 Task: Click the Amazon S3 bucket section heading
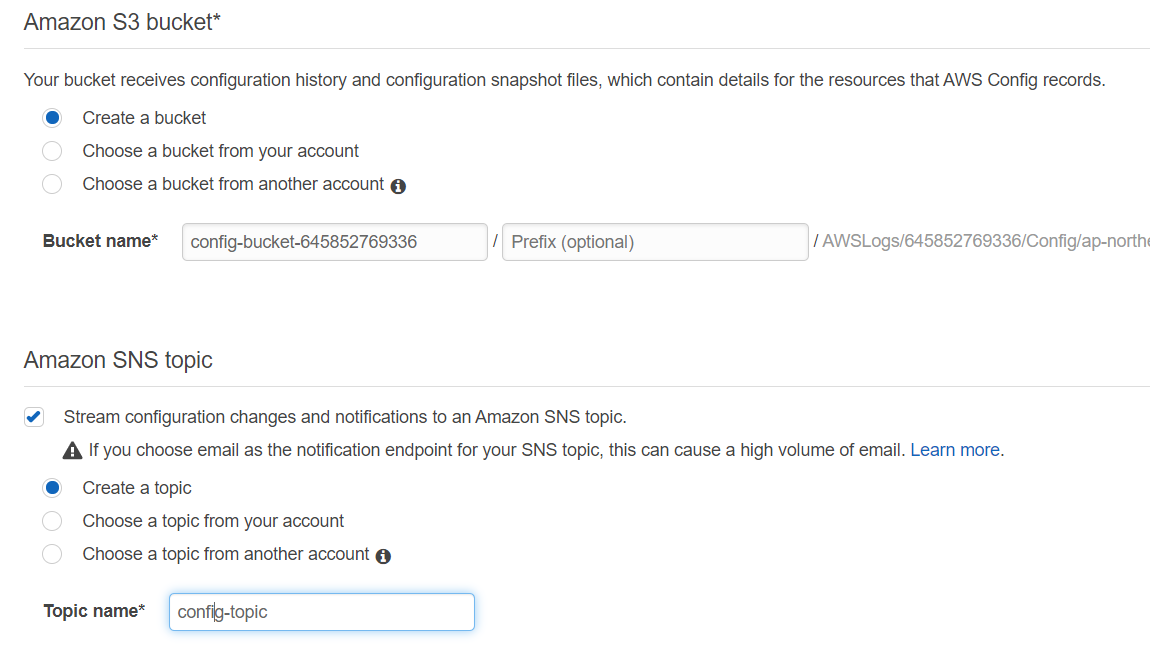tap(122, 22)
